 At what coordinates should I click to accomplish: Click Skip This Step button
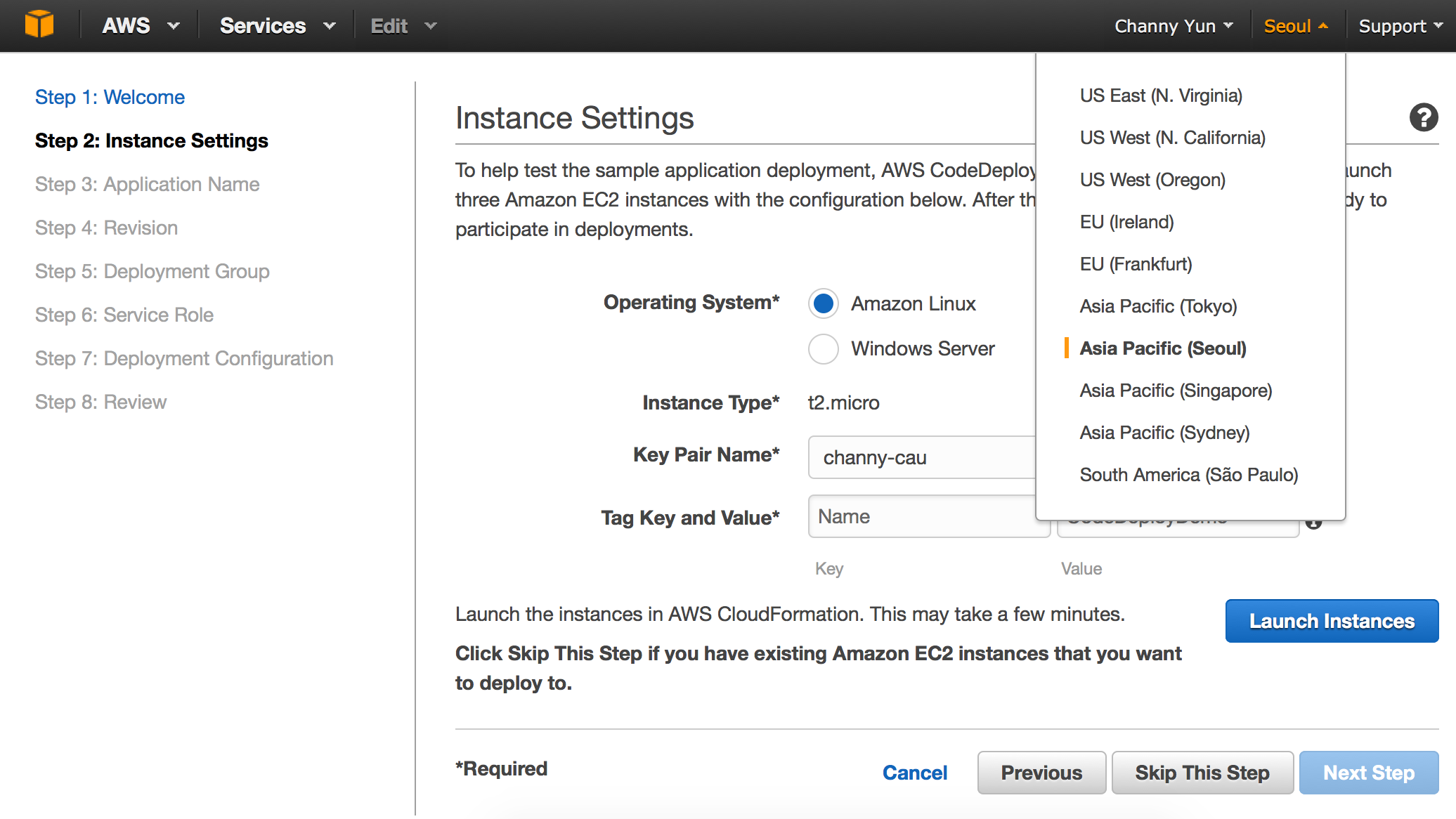[1202, 773]
